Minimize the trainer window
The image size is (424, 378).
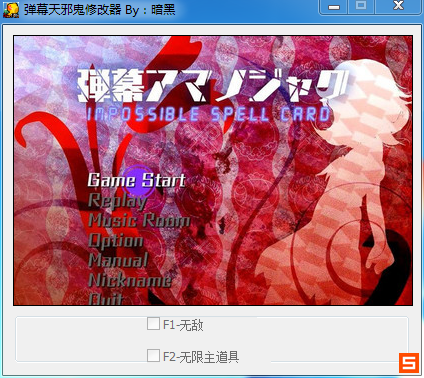pyautogui.click(x=334, y=6)
